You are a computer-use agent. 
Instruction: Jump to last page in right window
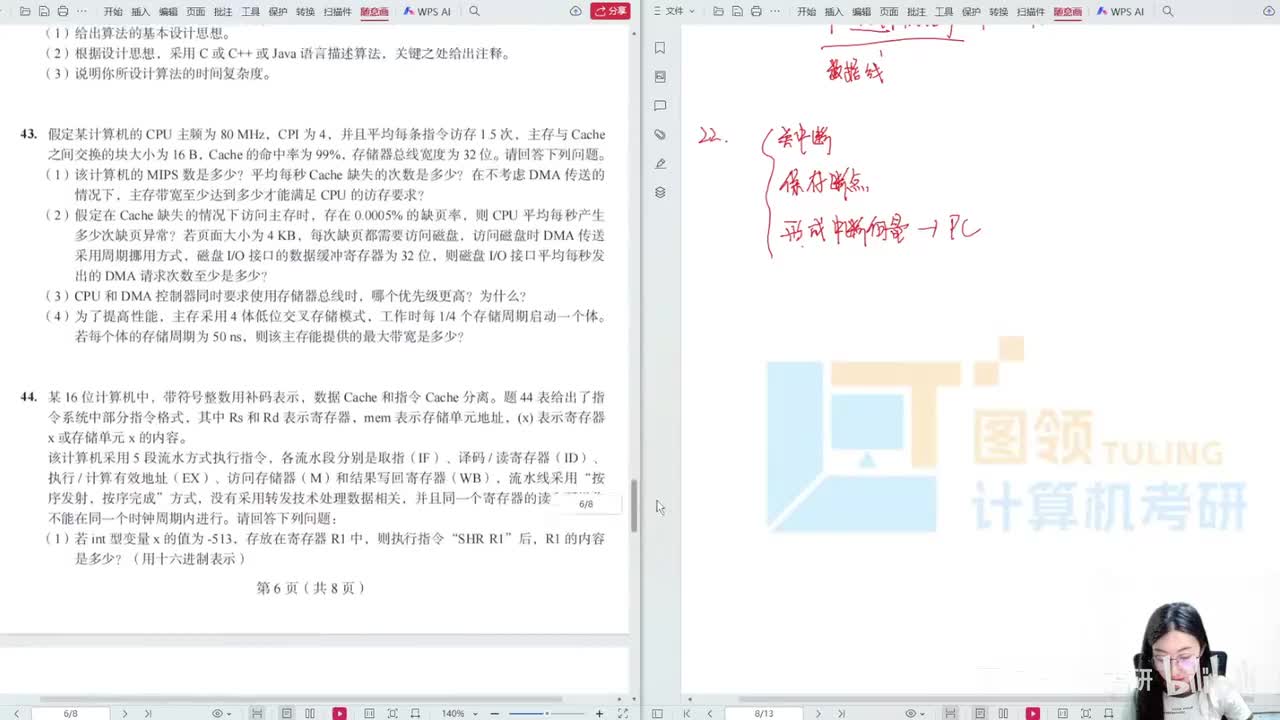(x=841, y=713)
